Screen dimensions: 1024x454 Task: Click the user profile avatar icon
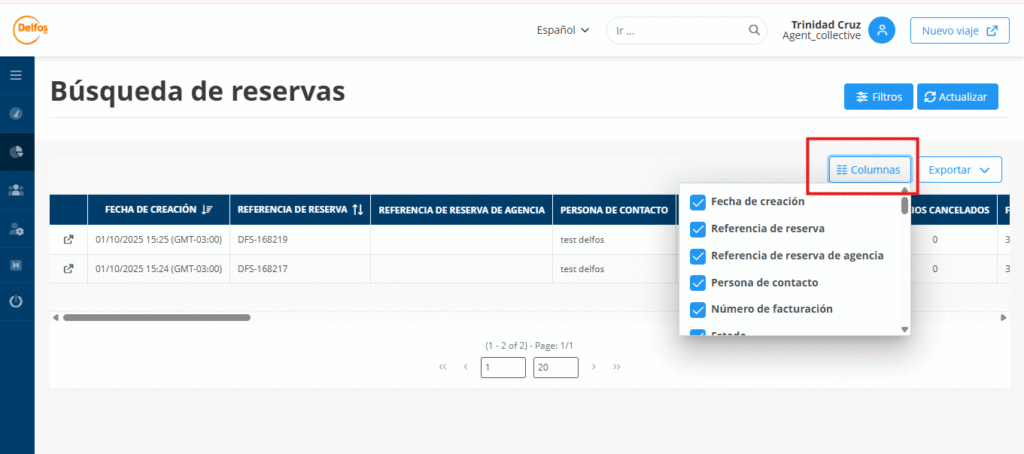(881, 30)
